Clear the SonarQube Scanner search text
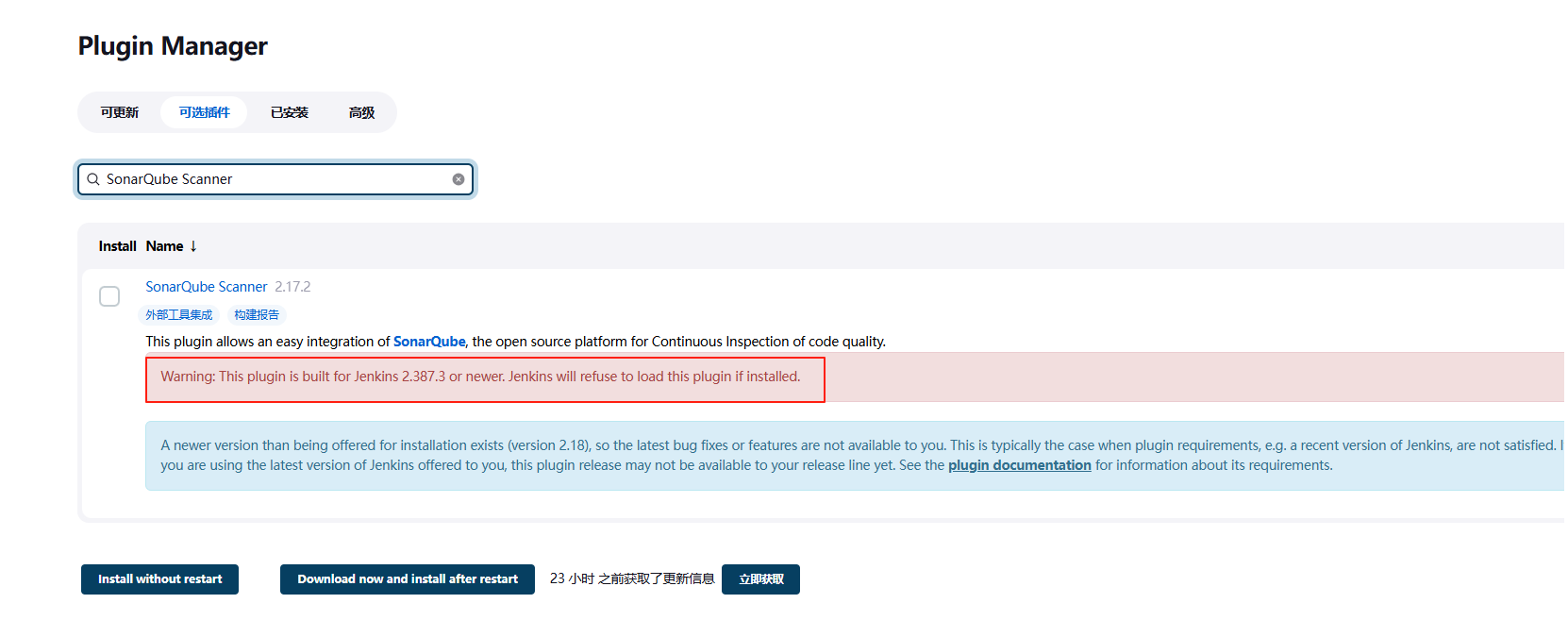This screenshot has height=620, width=1568. point(459,179)
